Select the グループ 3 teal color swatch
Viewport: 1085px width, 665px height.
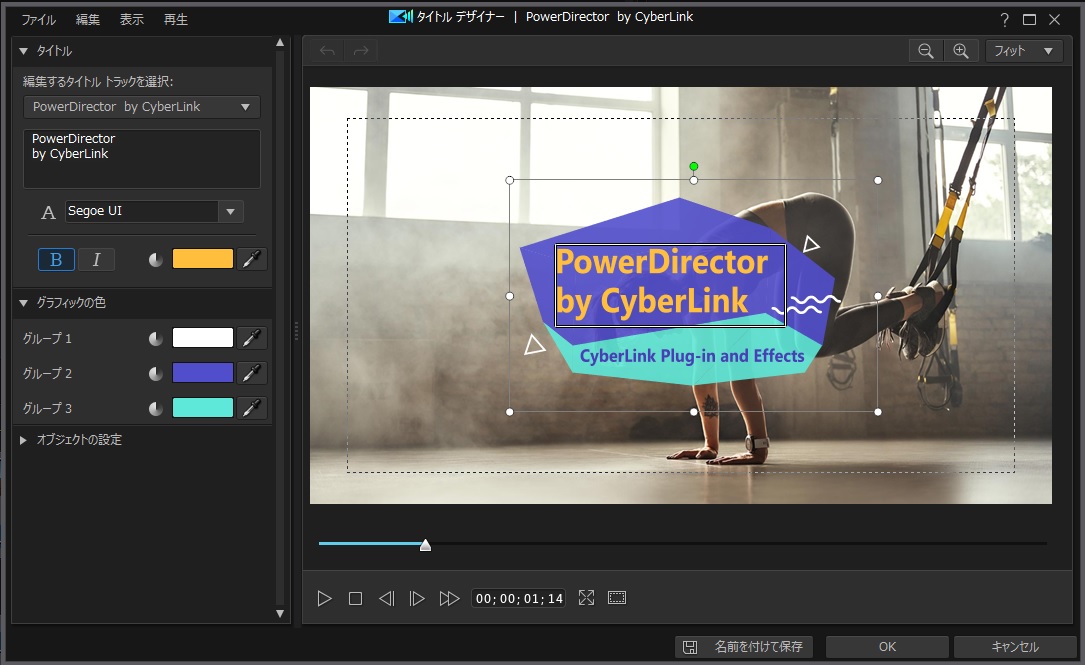pos(203,408)
